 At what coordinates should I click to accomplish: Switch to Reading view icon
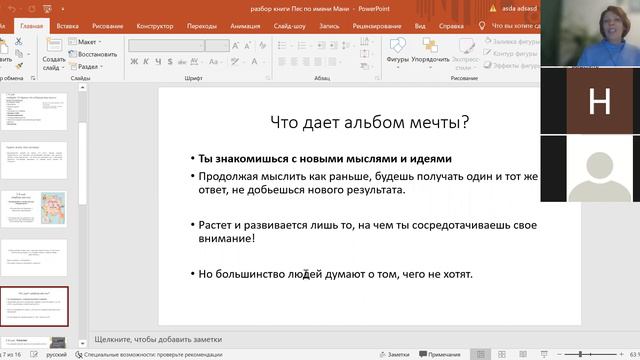pyautogui.click(x=523, y=354)
